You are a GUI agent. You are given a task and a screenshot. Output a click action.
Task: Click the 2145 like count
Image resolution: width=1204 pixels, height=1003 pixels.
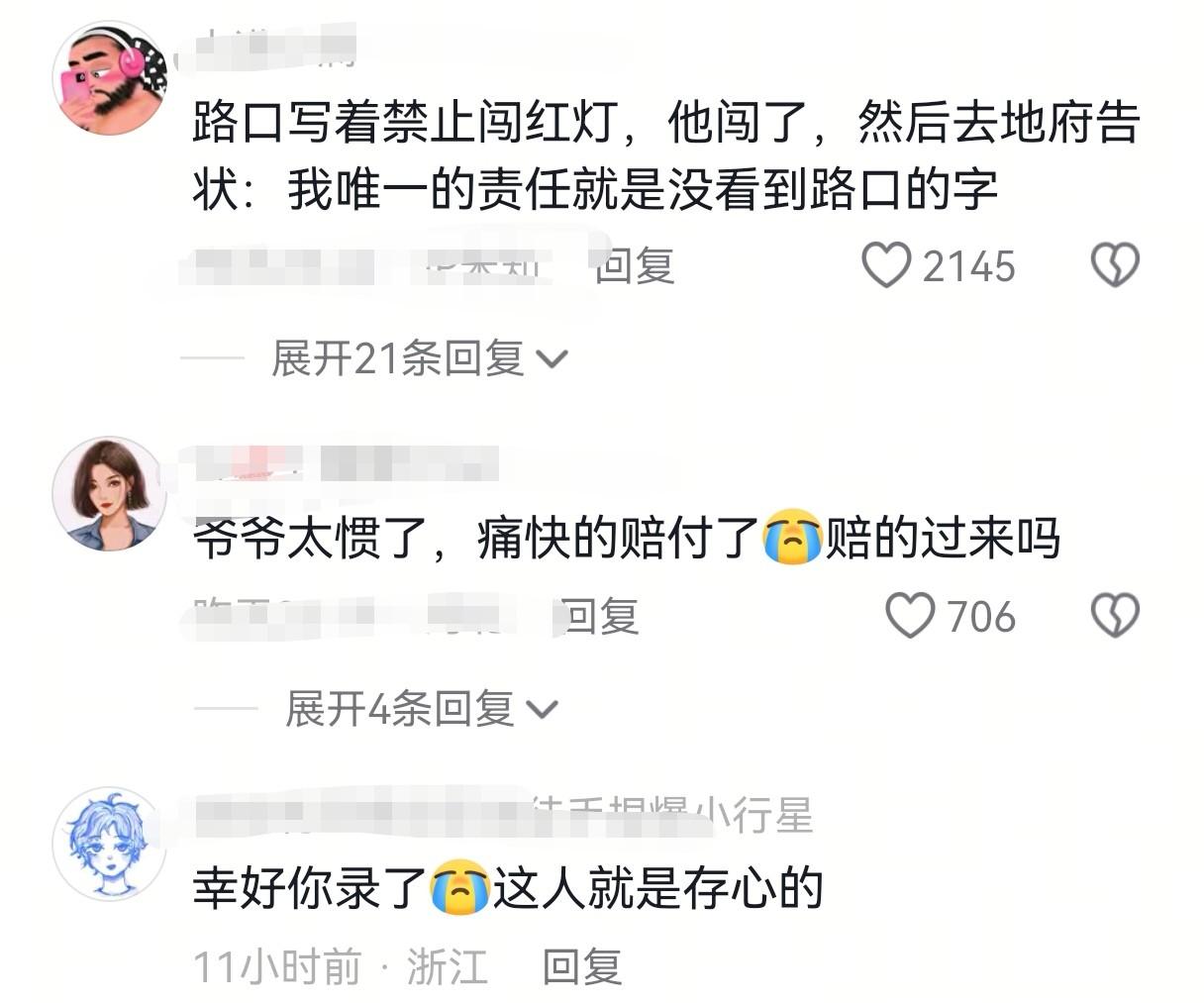[969, 266]
